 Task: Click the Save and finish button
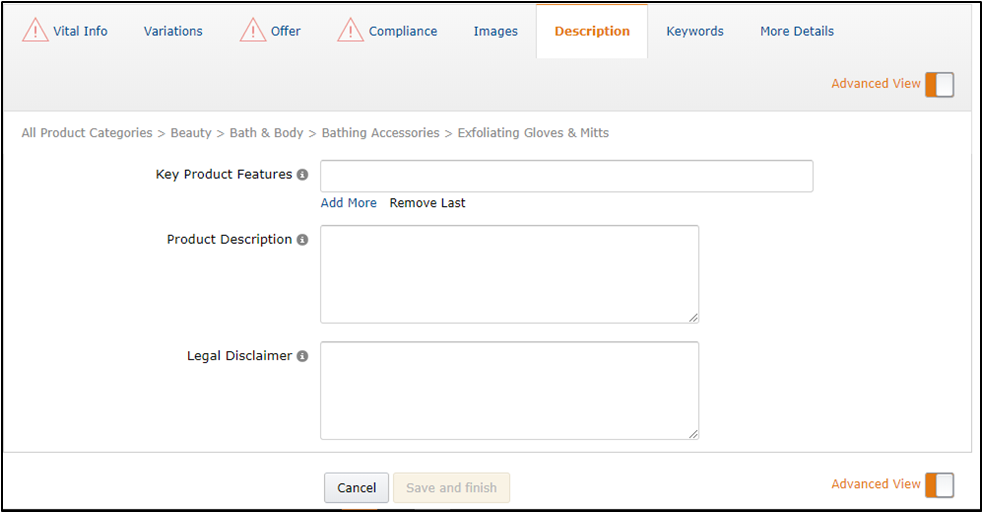(x=451, y=488)
